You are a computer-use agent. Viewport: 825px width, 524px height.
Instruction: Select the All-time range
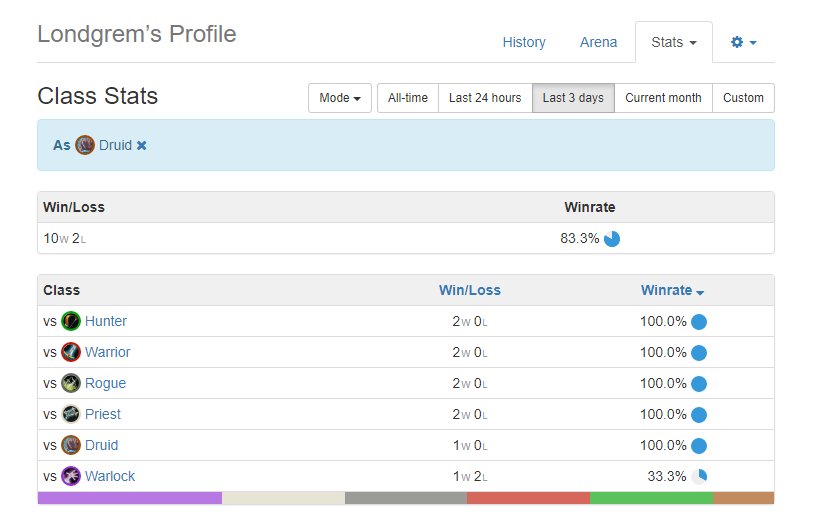[x=408, y=98]
